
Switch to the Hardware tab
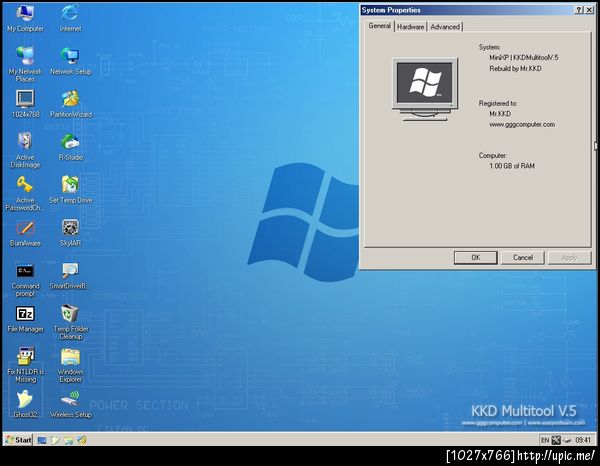tap(410, 27)
